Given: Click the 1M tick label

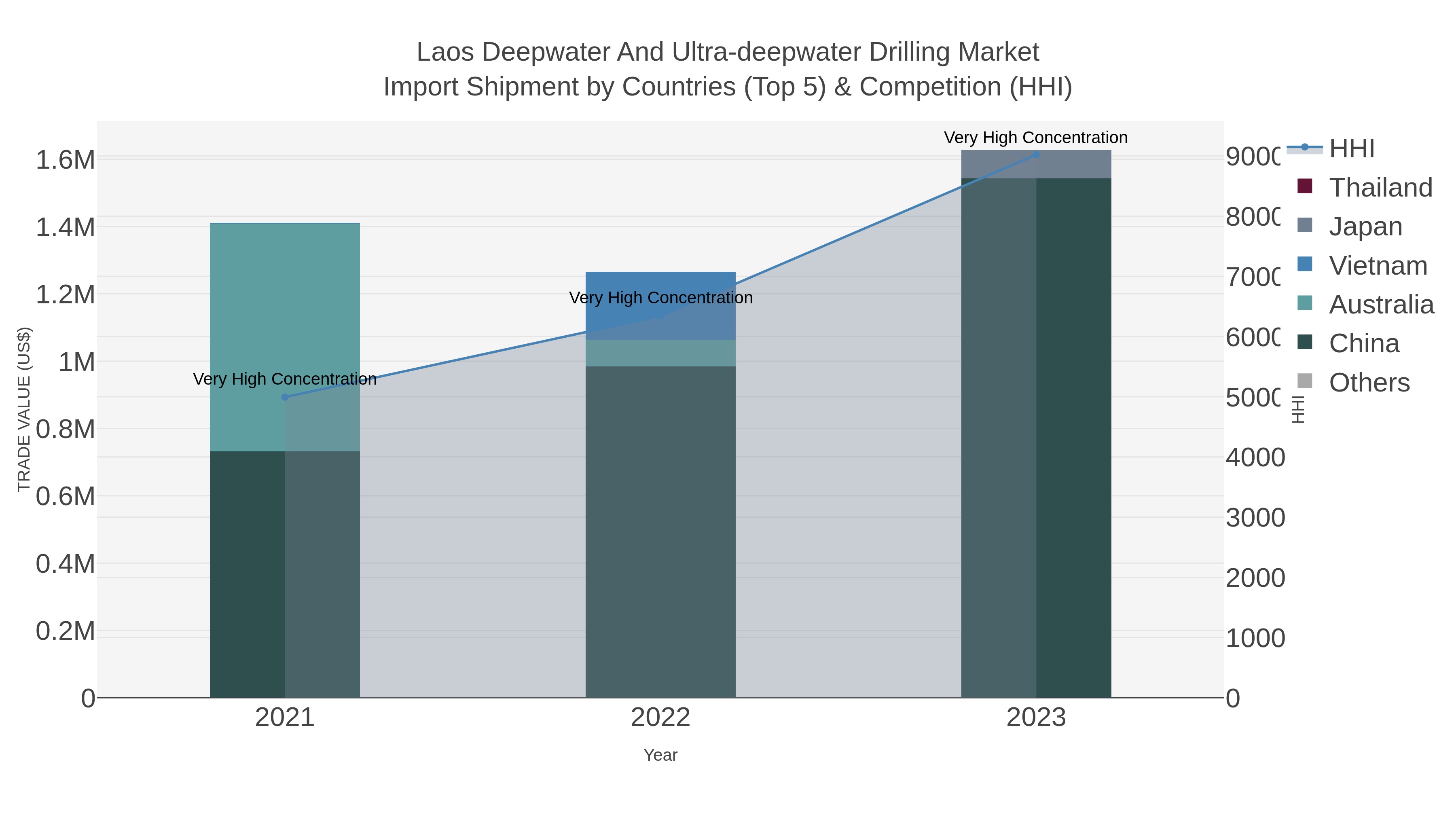Looking at the screenshot, I should coord(77,362).
